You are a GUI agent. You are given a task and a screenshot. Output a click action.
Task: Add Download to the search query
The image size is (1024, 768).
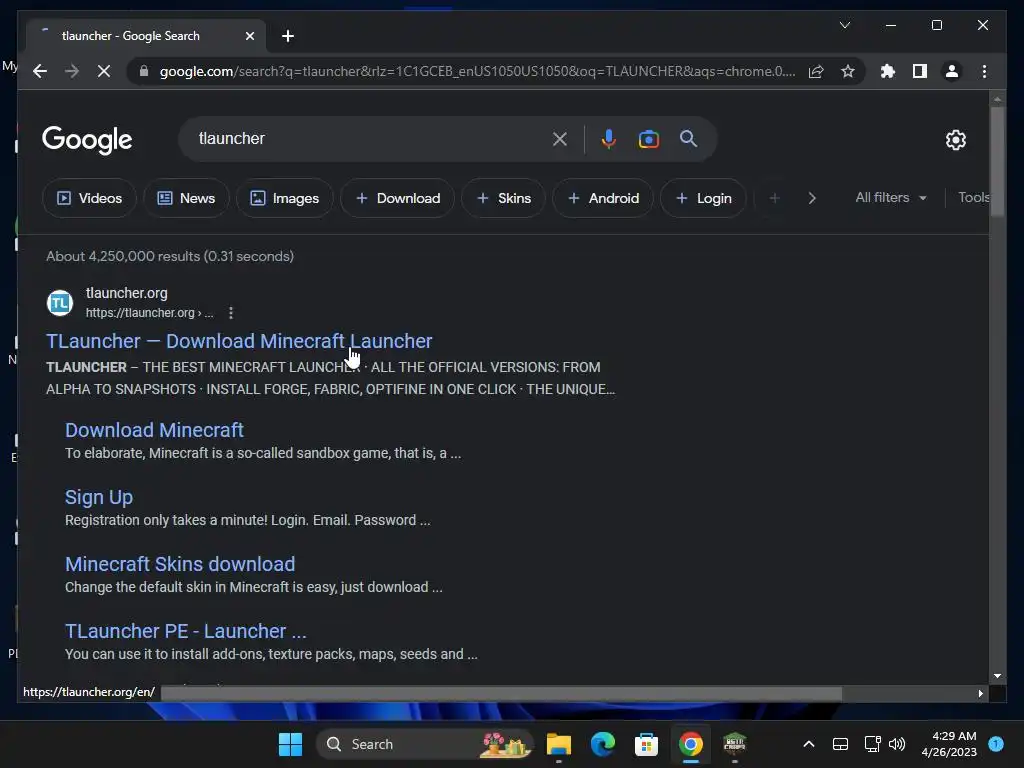(397, 198)
